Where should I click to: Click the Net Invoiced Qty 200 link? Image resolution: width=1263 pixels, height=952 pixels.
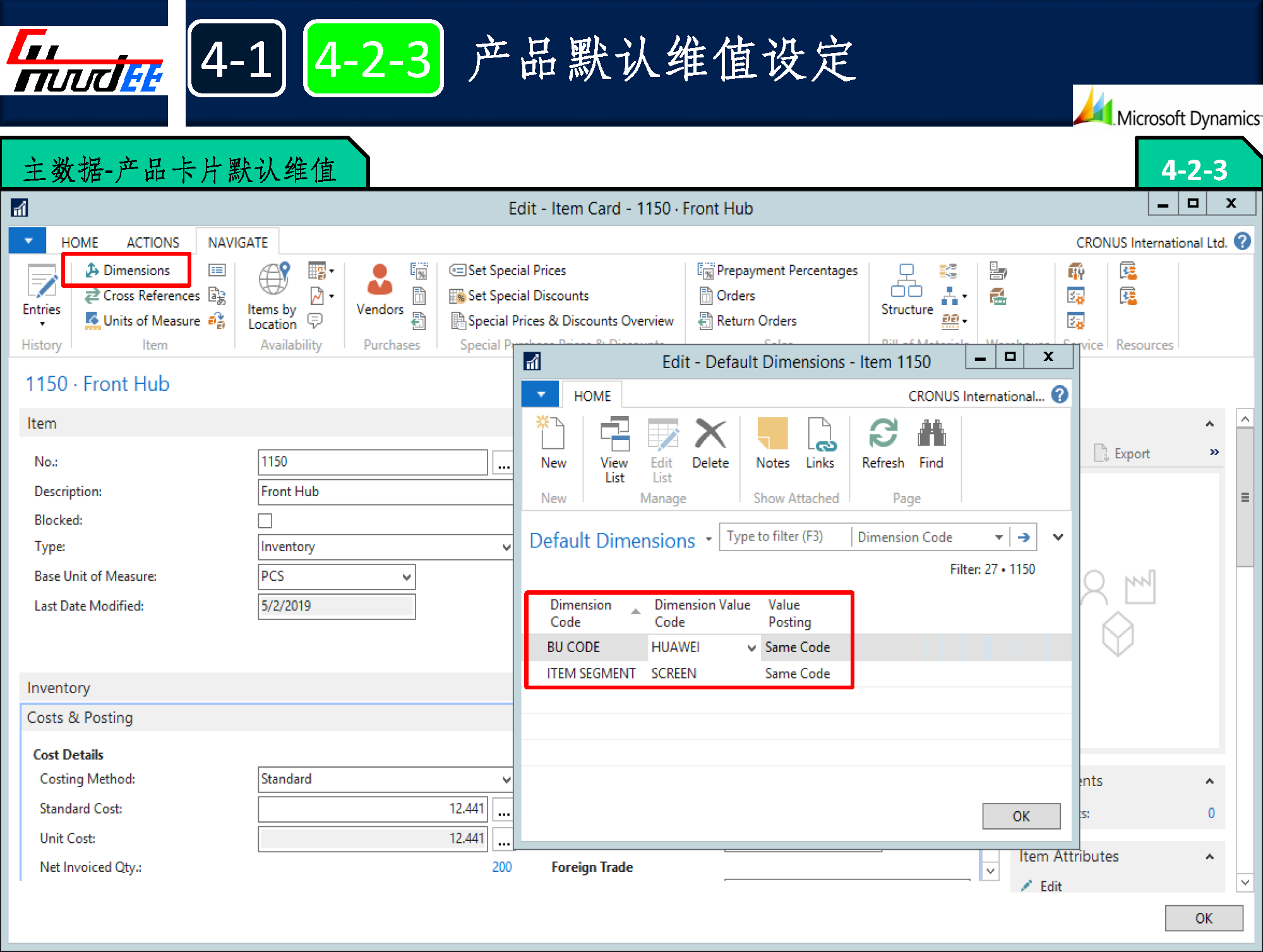coord(501,867)
